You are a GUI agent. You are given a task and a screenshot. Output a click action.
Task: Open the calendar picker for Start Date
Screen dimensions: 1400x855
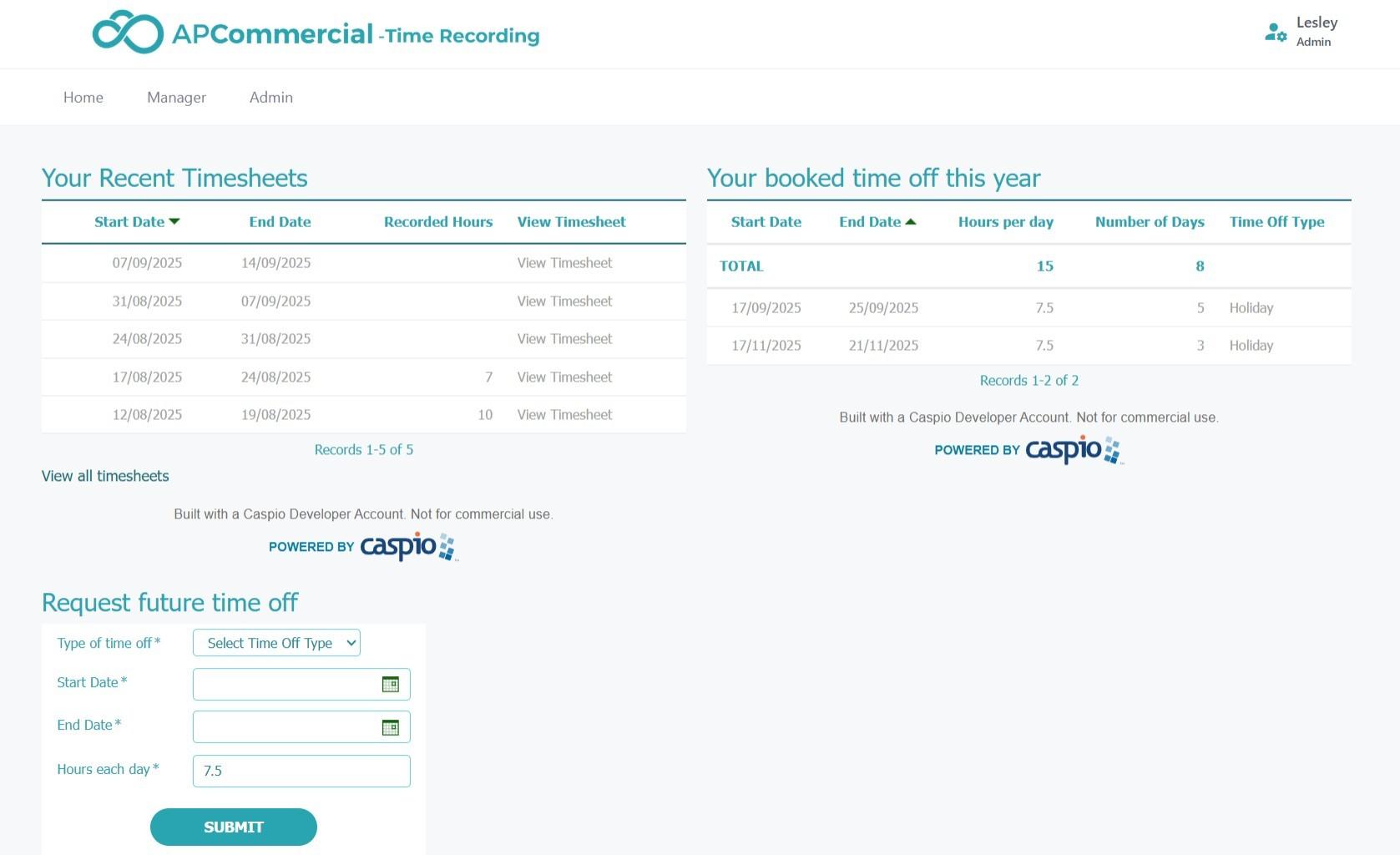390,684
